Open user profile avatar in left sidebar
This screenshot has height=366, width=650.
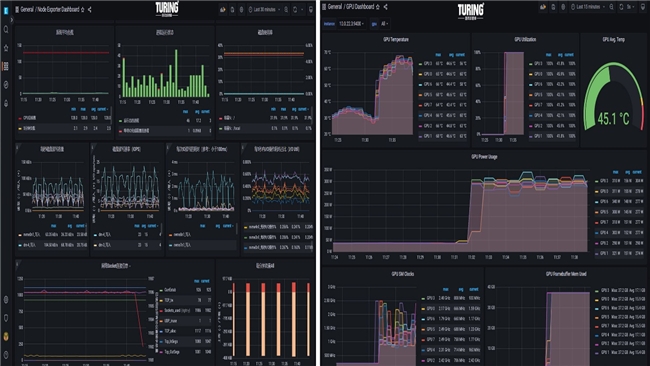(x=6, y=337)
